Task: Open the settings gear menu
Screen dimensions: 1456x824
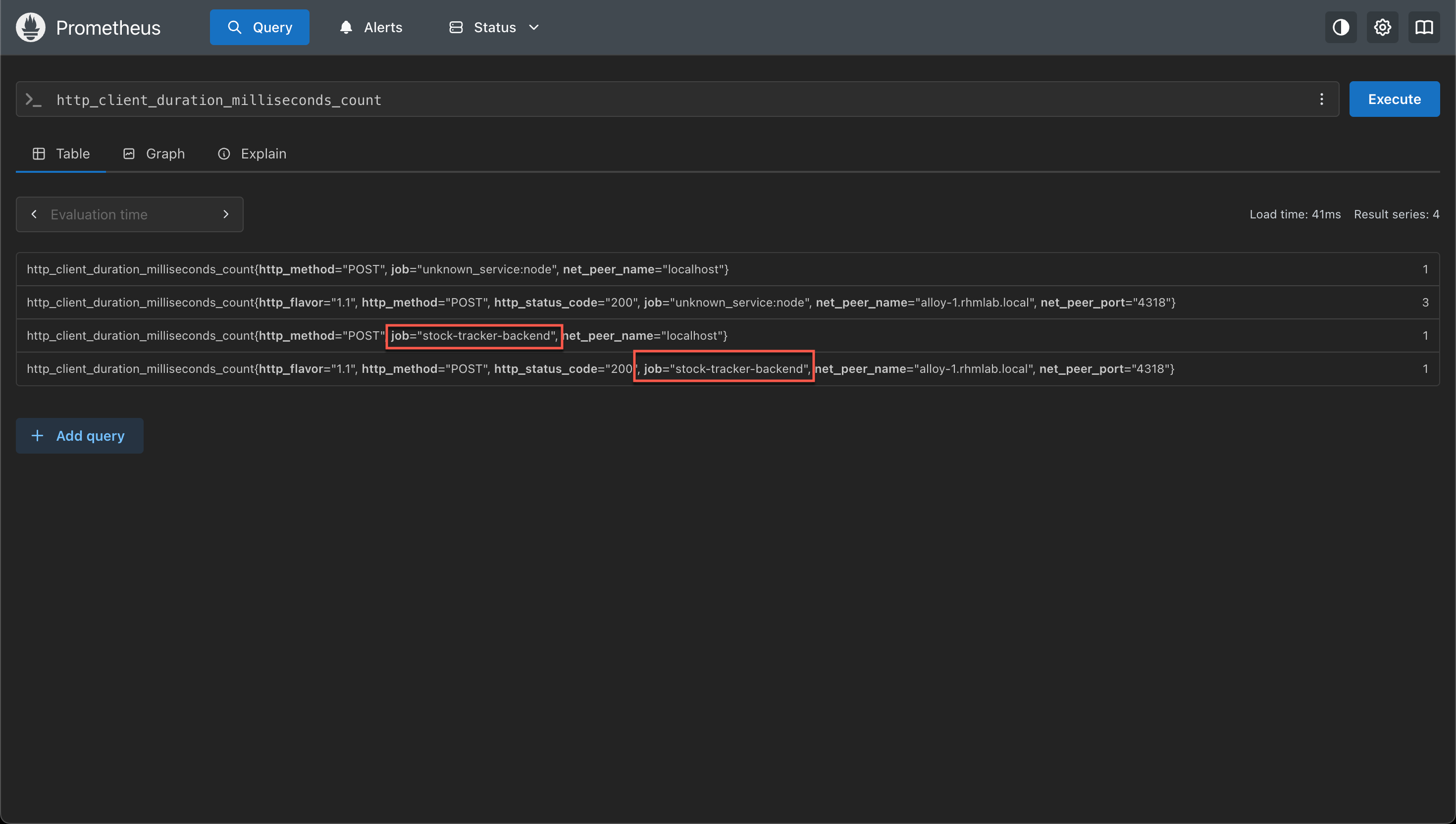Action: click(x=1382, y=27)
